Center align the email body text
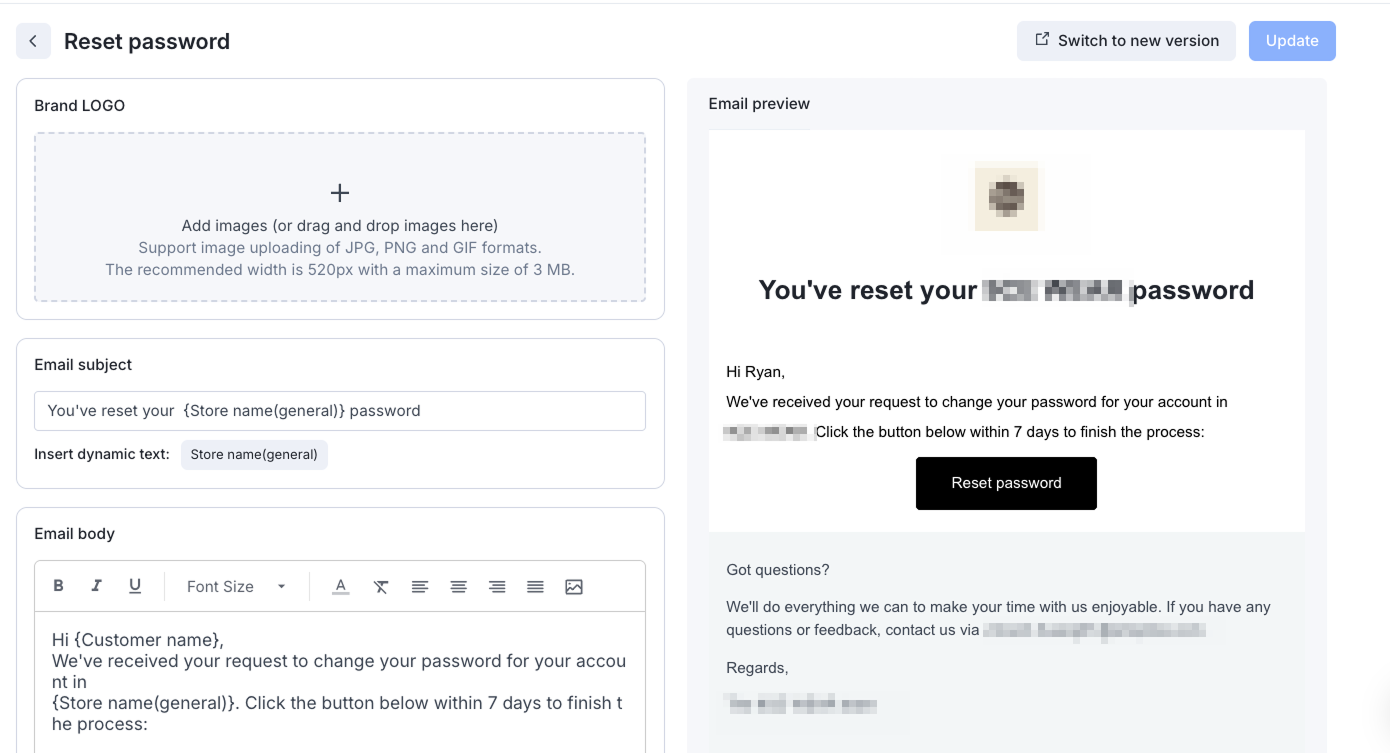Screen dimensions: 1390x753 click(x=458, y=587)
